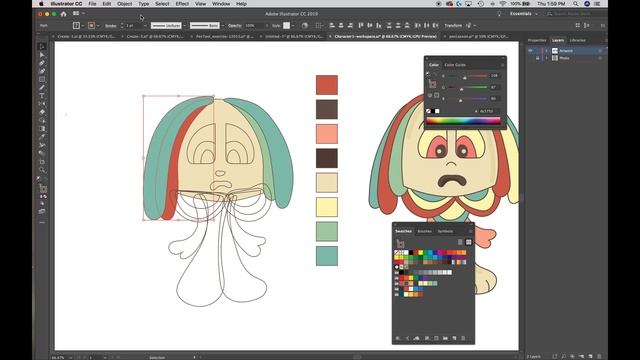This screenshot has height=360, width=640.
Task: Click the Vertical Align Top icon
Action: pos(361,25)
